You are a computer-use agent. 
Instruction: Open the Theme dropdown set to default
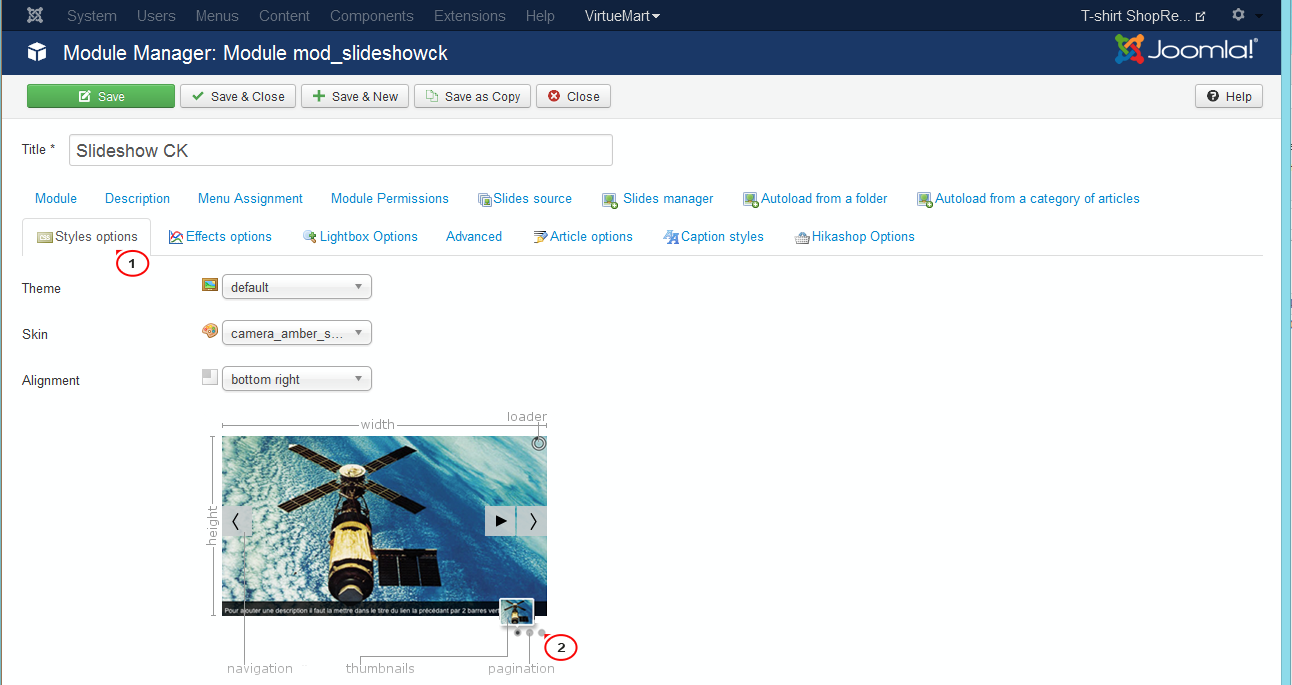click(x=297, y=287)
